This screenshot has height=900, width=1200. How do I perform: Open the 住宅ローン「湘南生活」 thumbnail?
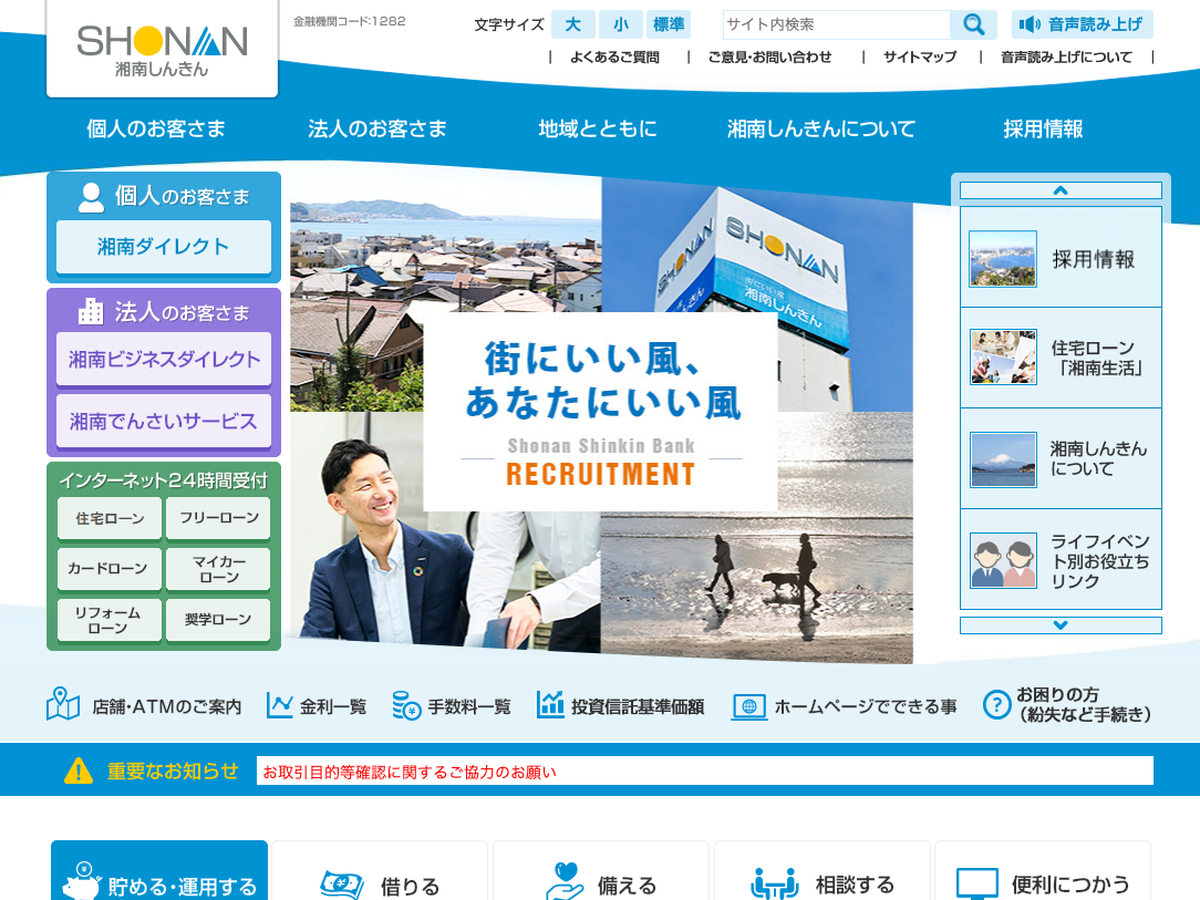[1002, 357]
